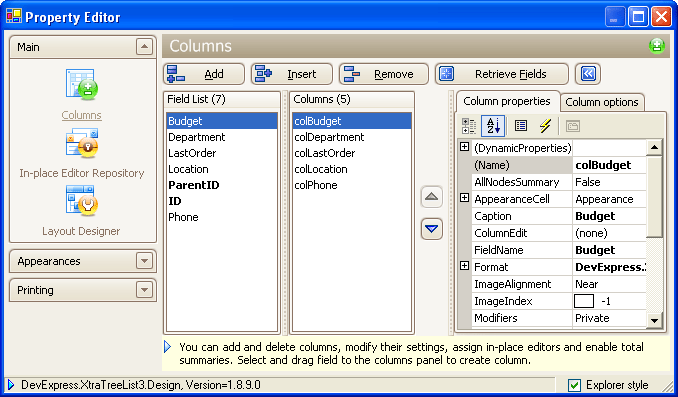Viewport: 678px width, 397px height.
Task: Click the (Name) value colBudget
Action: [609, 165]
